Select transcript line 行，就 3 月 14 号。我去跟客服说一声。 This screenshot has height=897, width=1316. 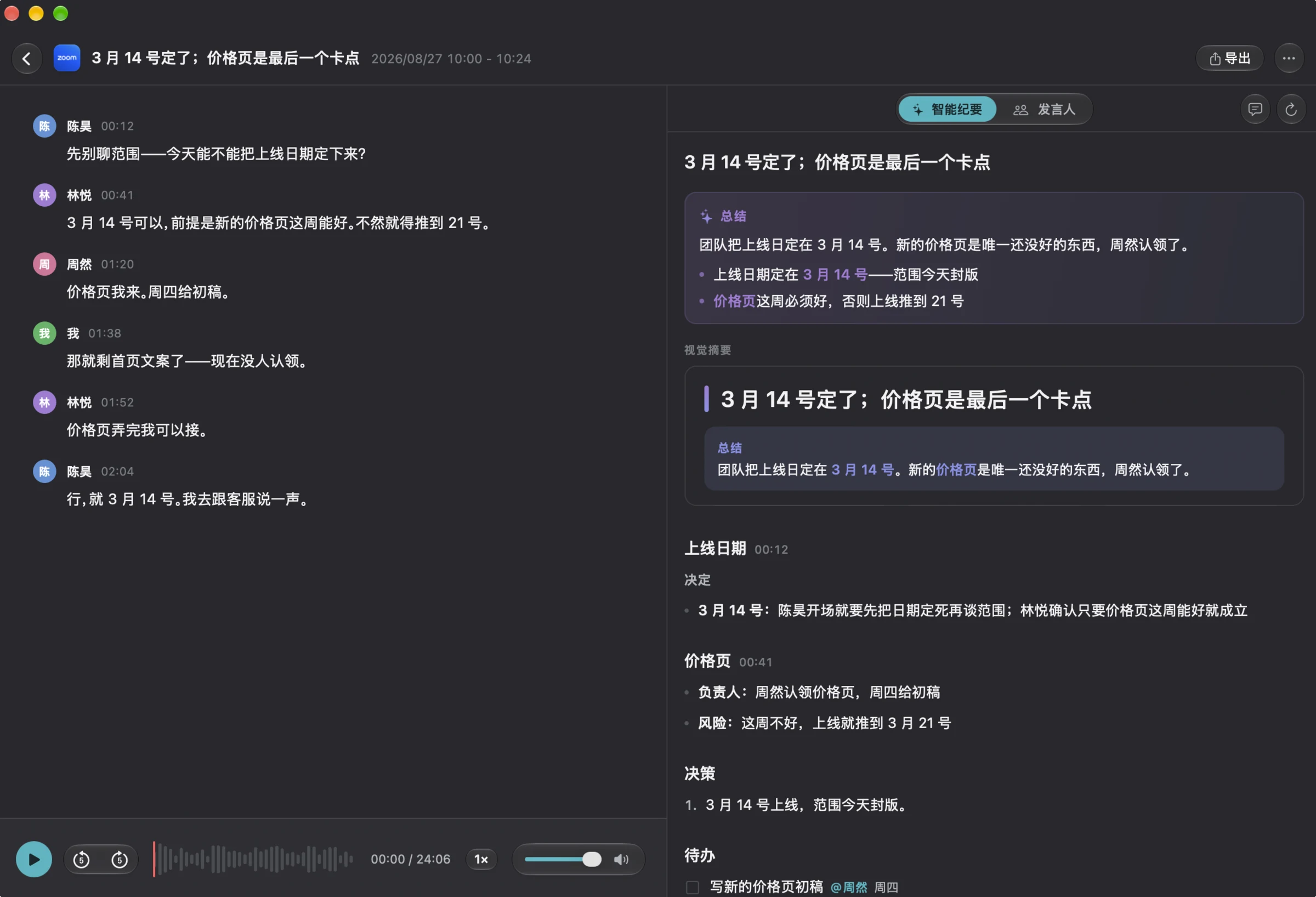(x=188, y=499)
